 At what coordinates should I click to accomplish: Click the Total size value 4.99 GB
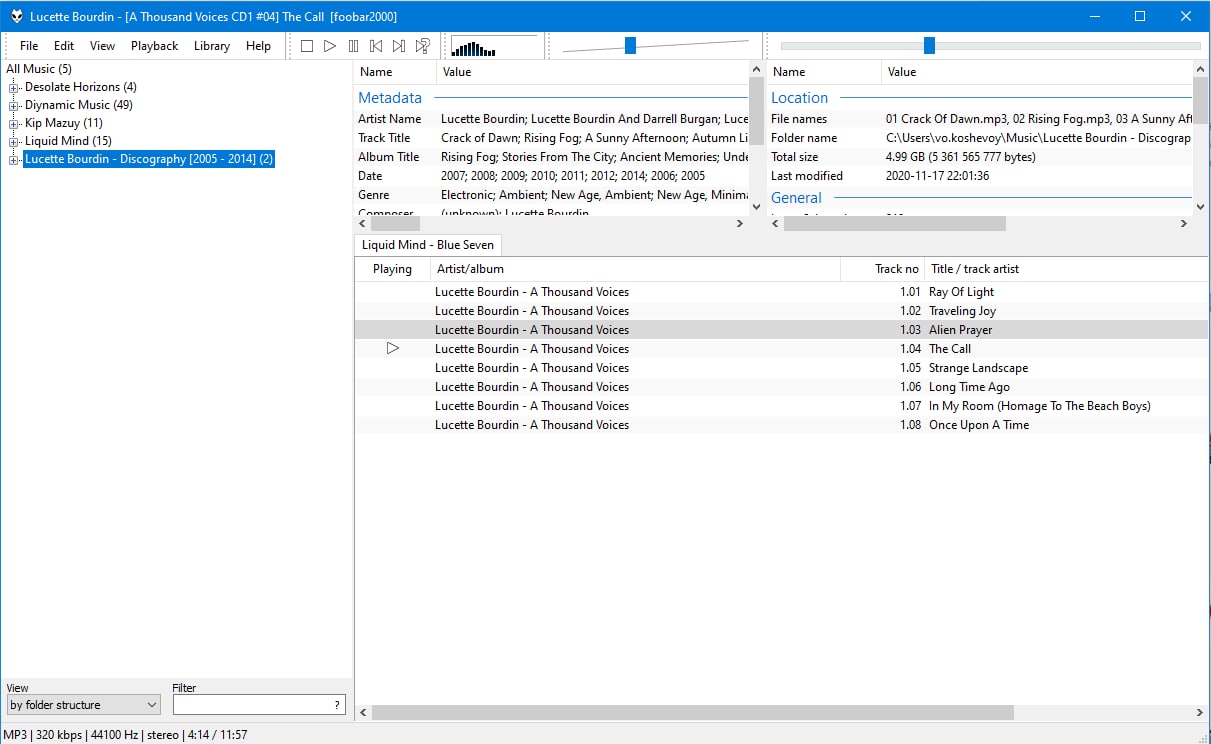point(961,157)
